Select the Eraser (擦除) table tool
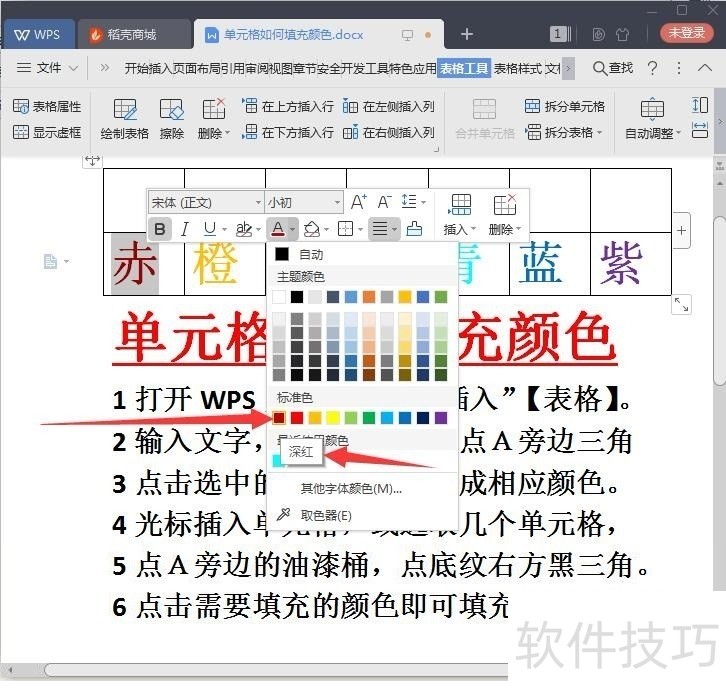Image resolution: width=726 pixels, height=699 pixels. (x=172, y=119)
